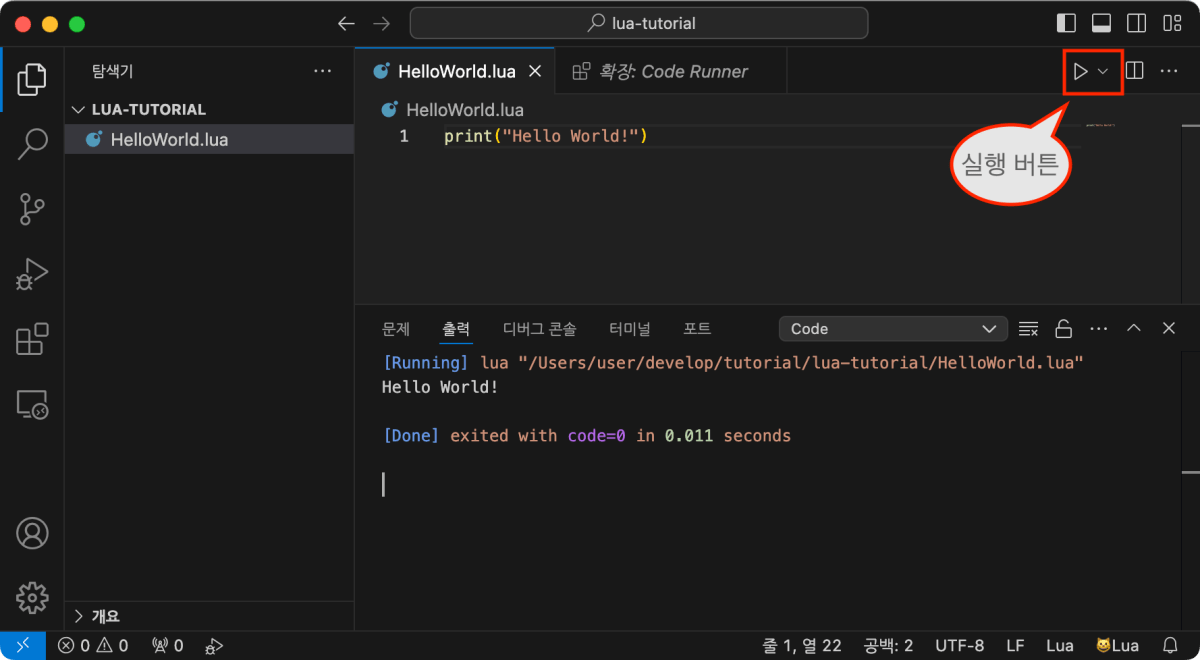1200x660 pixels.
Task: Click the lua-tutorial command center search box
Action: 639,23
